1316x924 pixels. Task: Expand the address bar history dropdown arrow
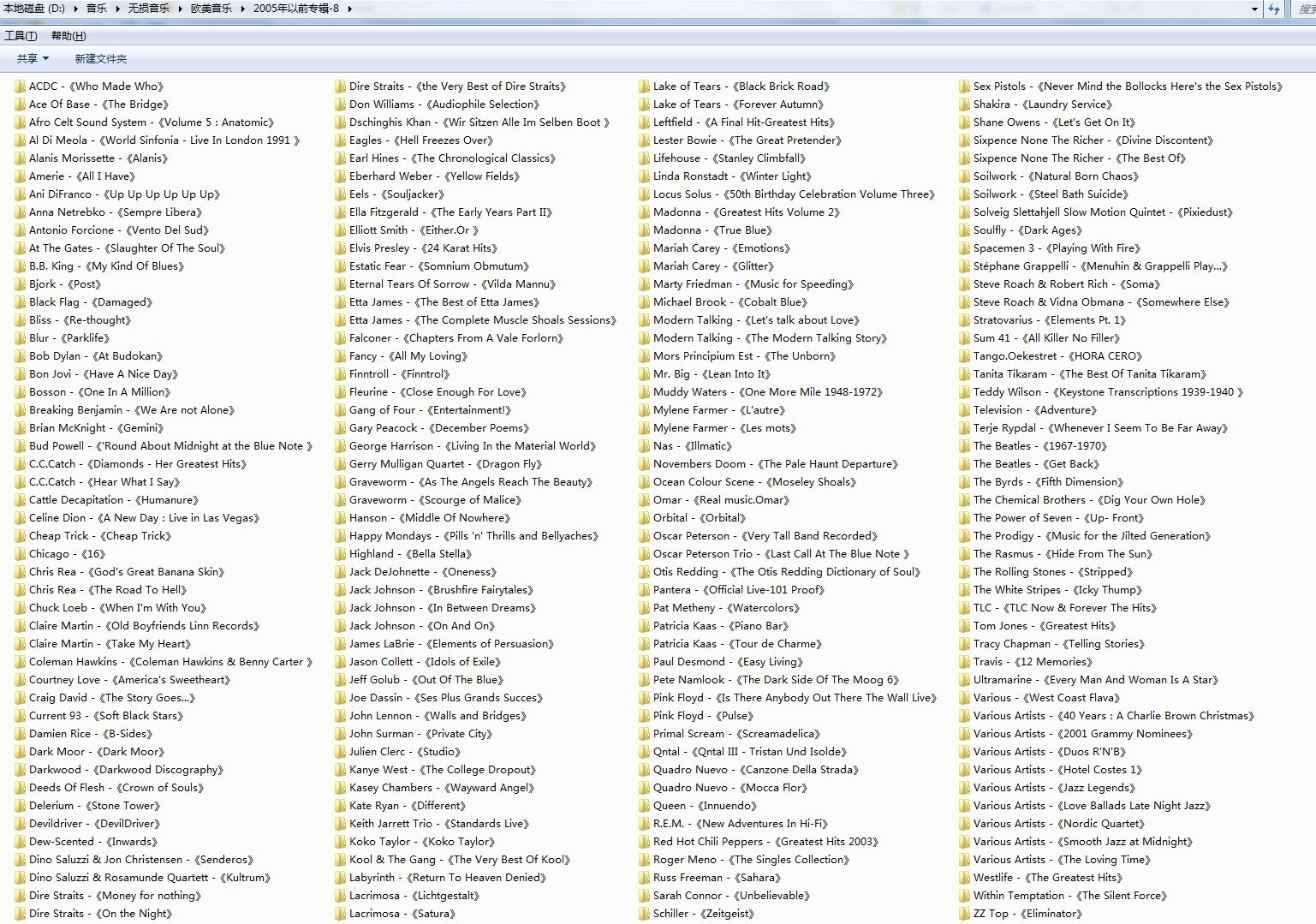pyautogui.click(x=1254, y=9)
